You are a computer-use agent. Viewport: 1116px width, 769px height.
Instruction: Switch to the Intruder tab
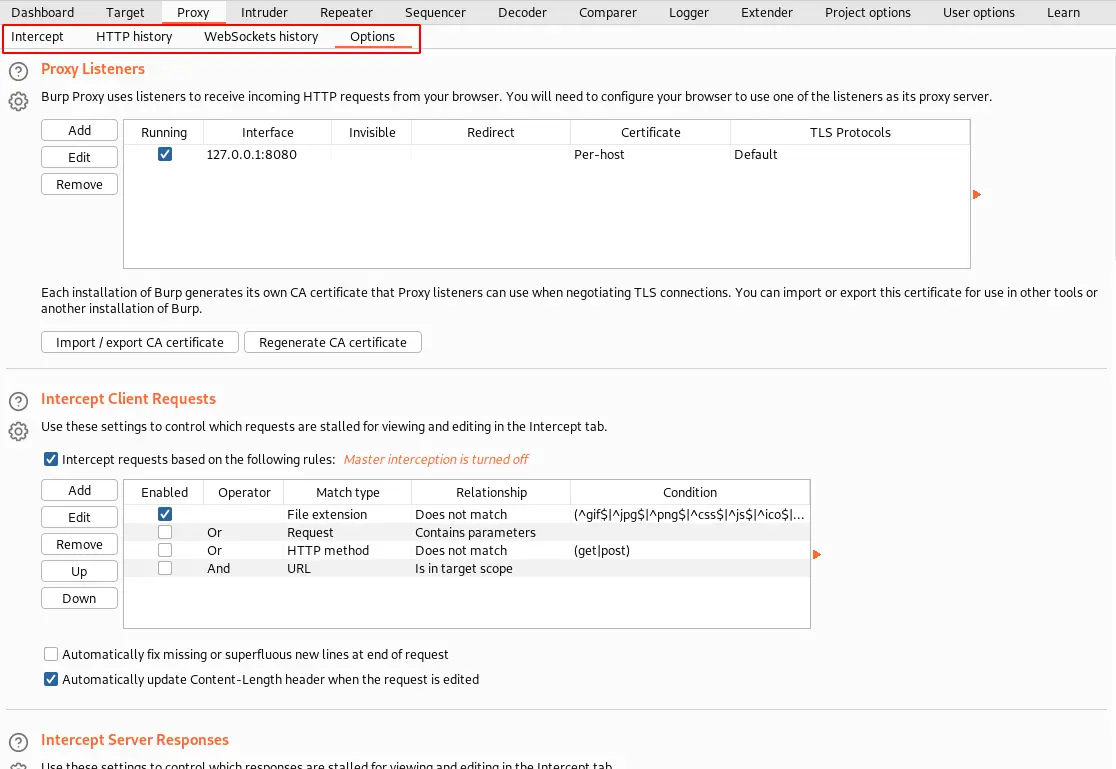pyautogui.click(x=264, y=13)
